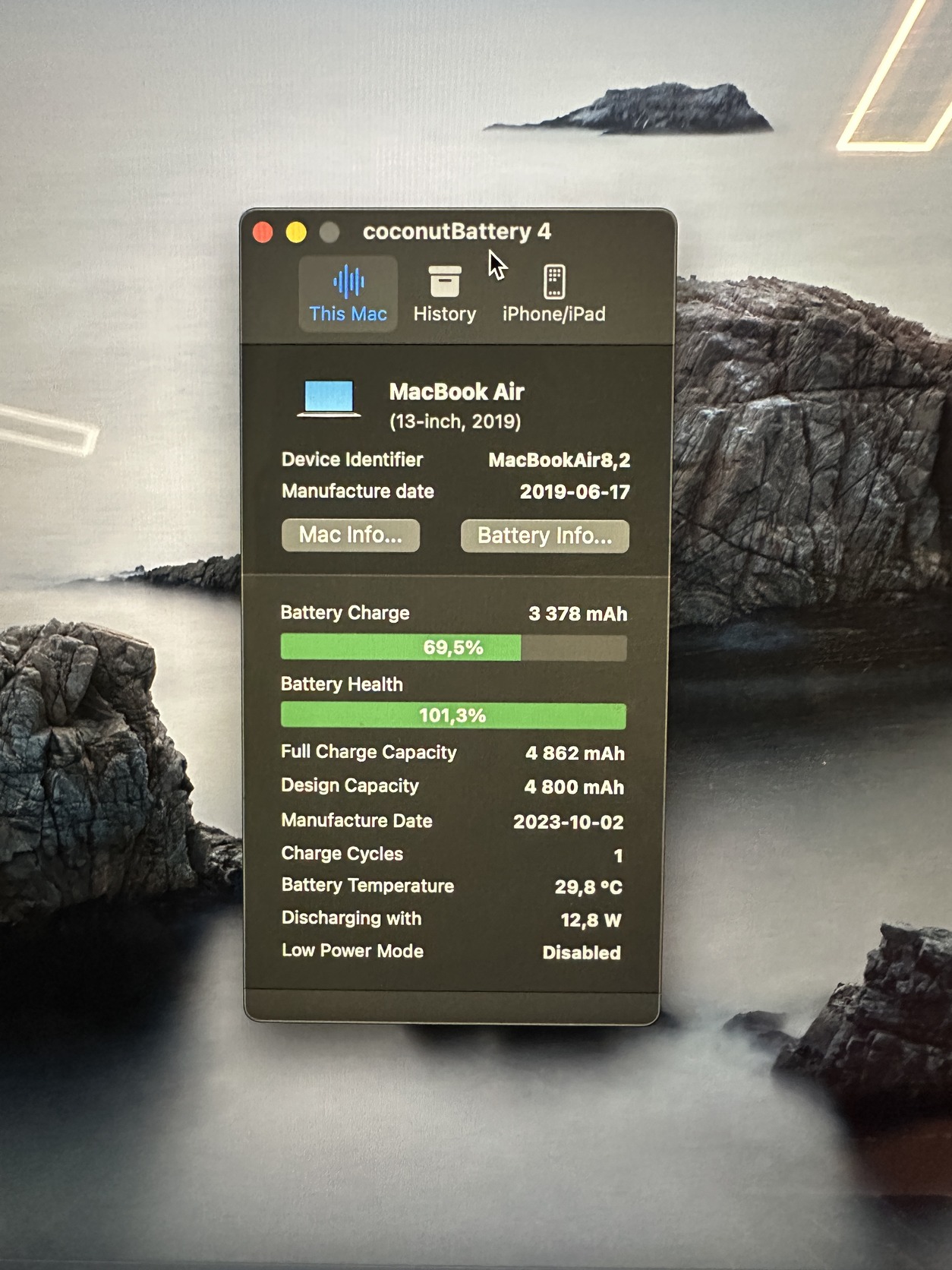952x1270 pixels.
Task: Click the 3 378 mAh battery charge value
Action: [578, 614]
